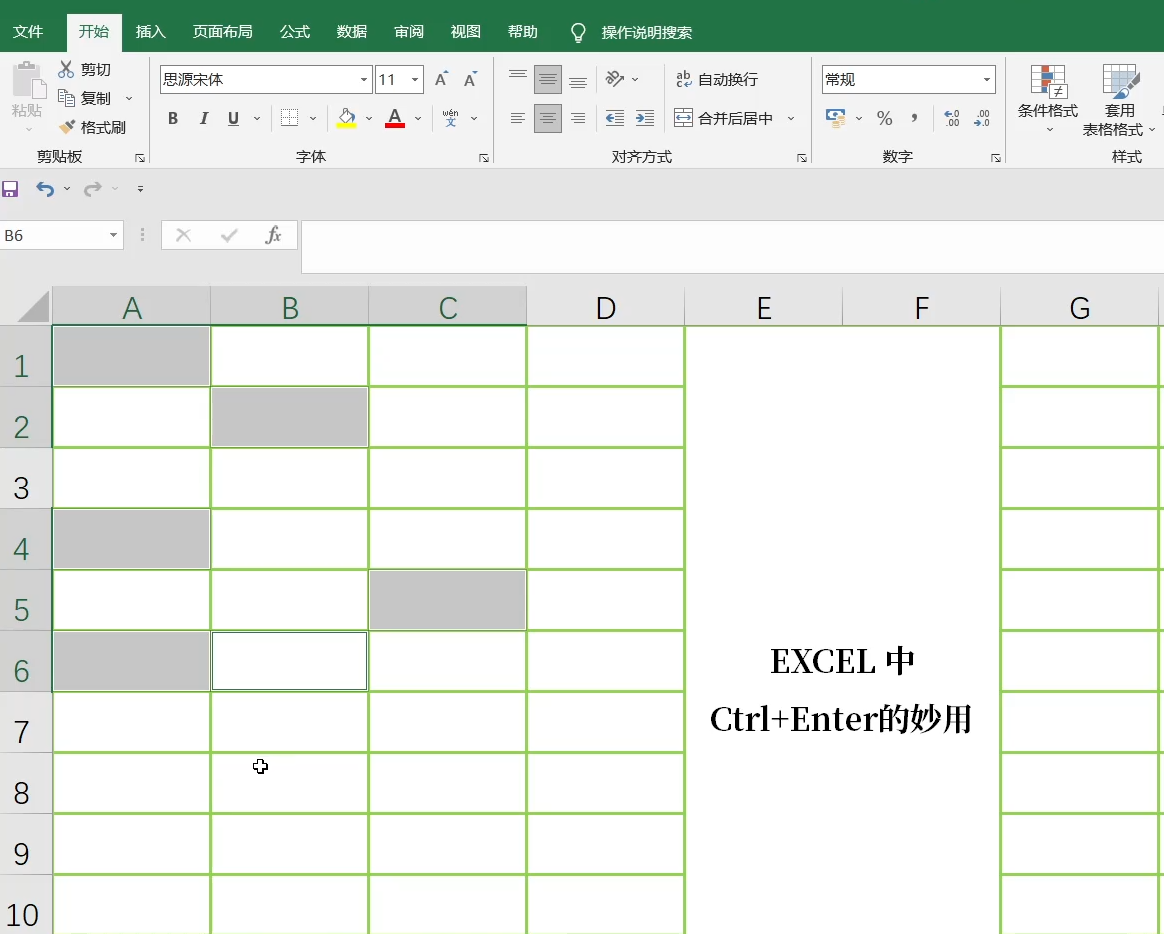Expand underline style dropdown arrow
The image size is (1164, 934).
(x=257, y=118)
